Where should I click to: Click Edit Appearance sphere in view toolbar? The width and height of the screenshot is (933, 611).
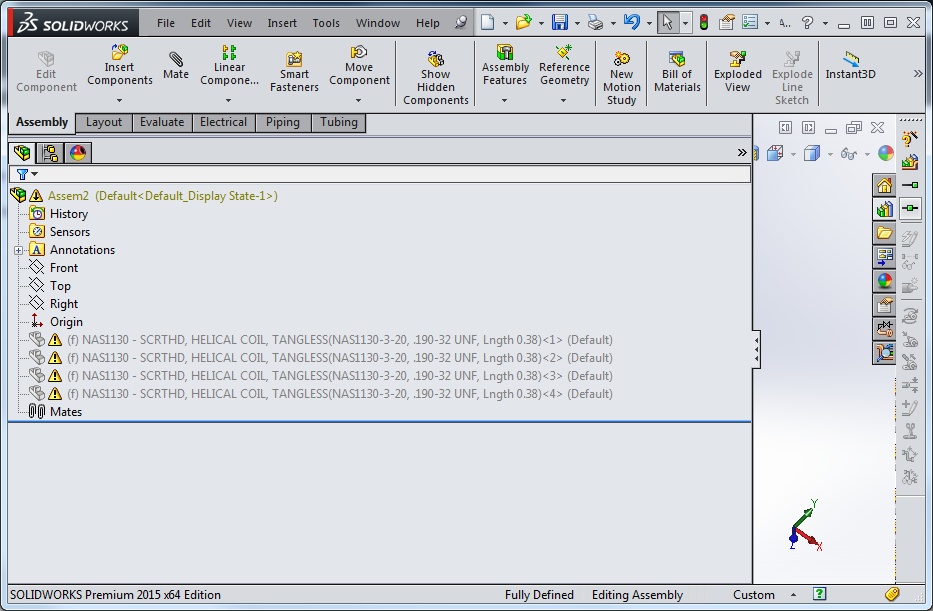885,153
